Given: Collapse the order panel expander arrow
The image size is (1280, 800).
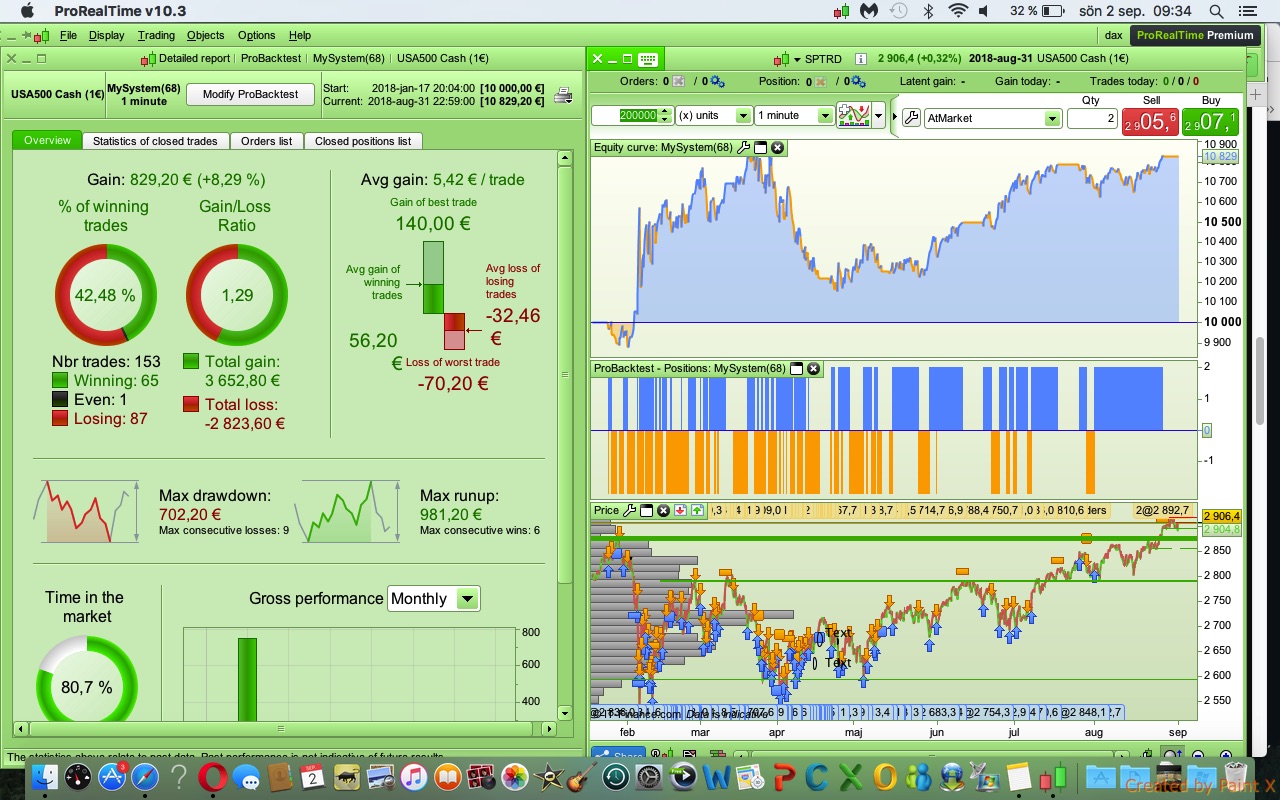Looking at the screenshot, I should click(x=894, y=117).
